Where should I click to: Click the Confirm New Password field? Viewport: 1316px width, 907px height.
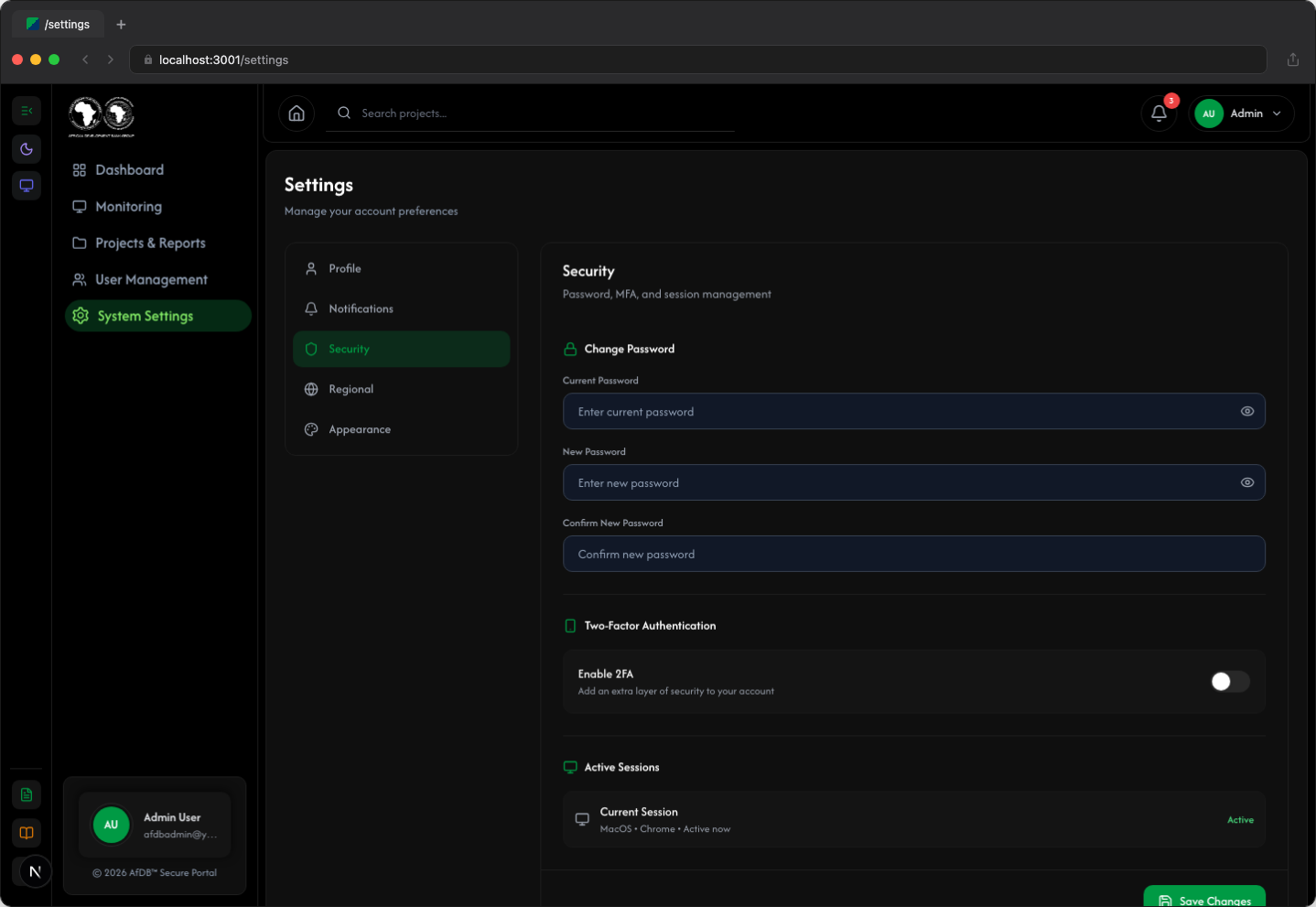pos(914,555)
